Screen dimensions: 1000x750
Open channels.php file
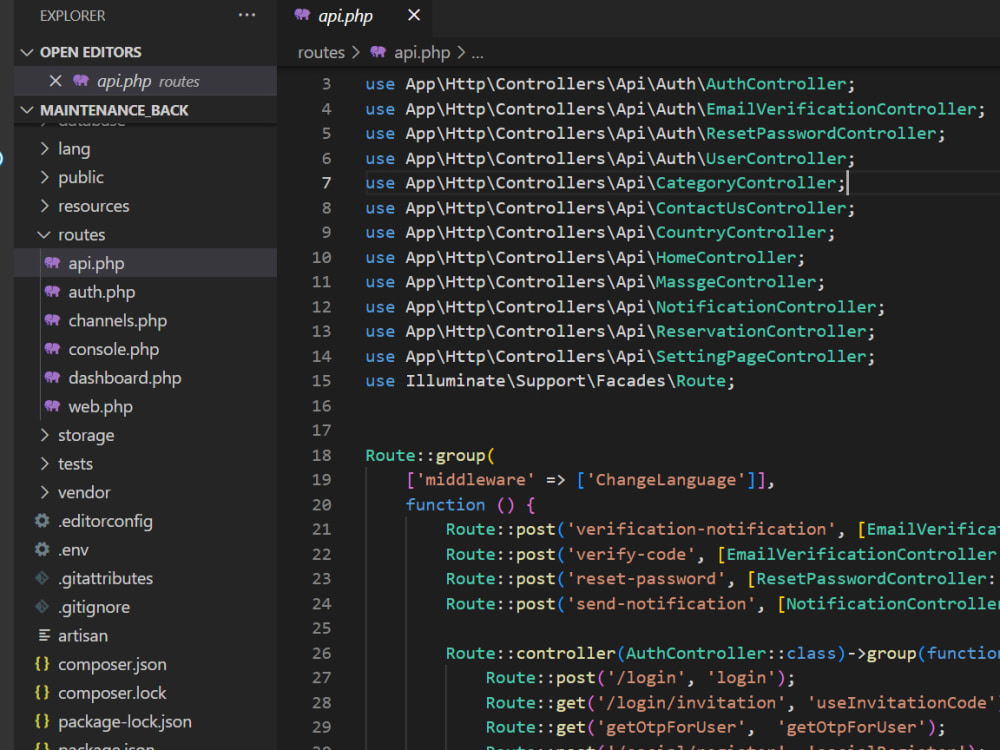117,321
